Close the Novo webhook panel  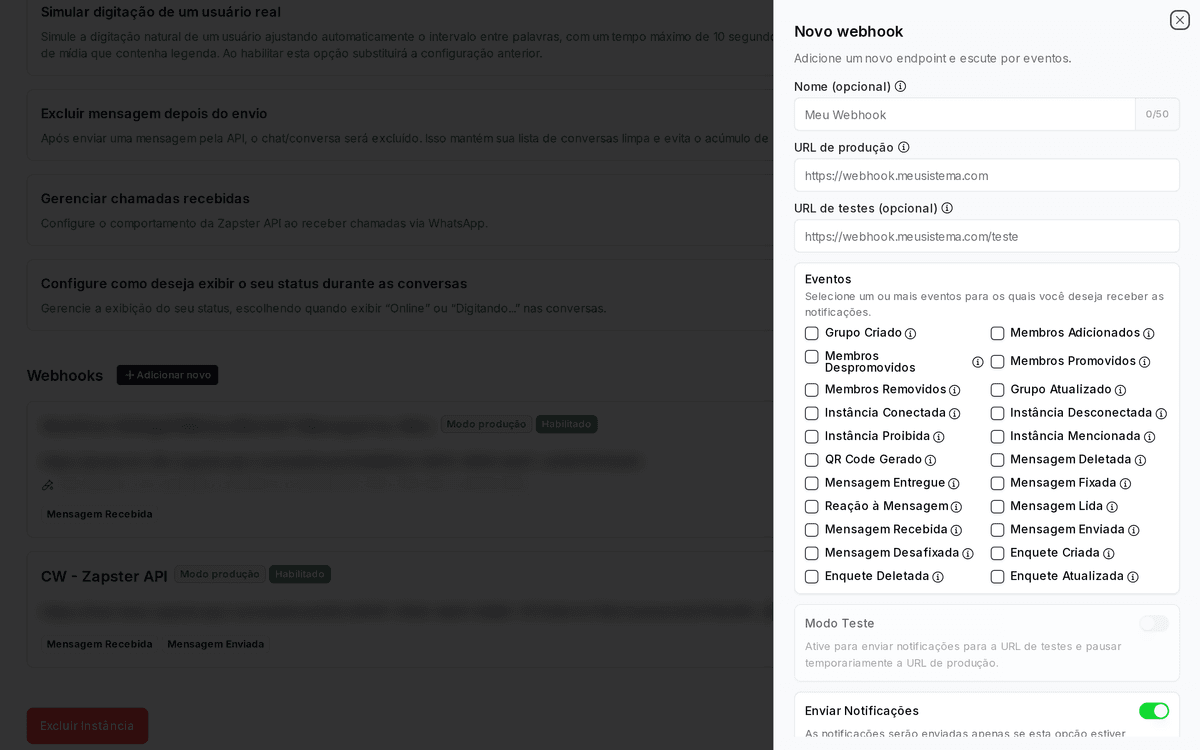coord(1180,20)
